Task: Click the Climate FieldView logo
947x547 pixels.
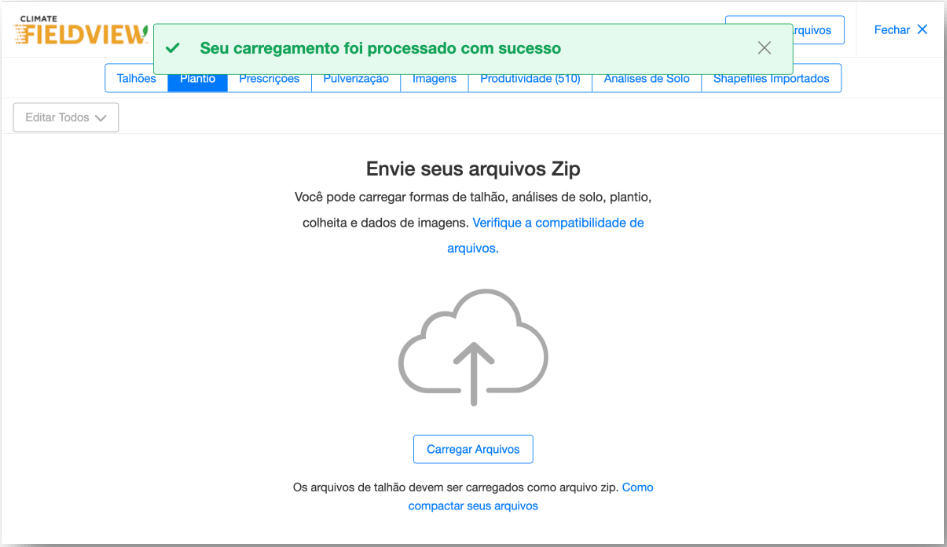Action: point(80,32)
